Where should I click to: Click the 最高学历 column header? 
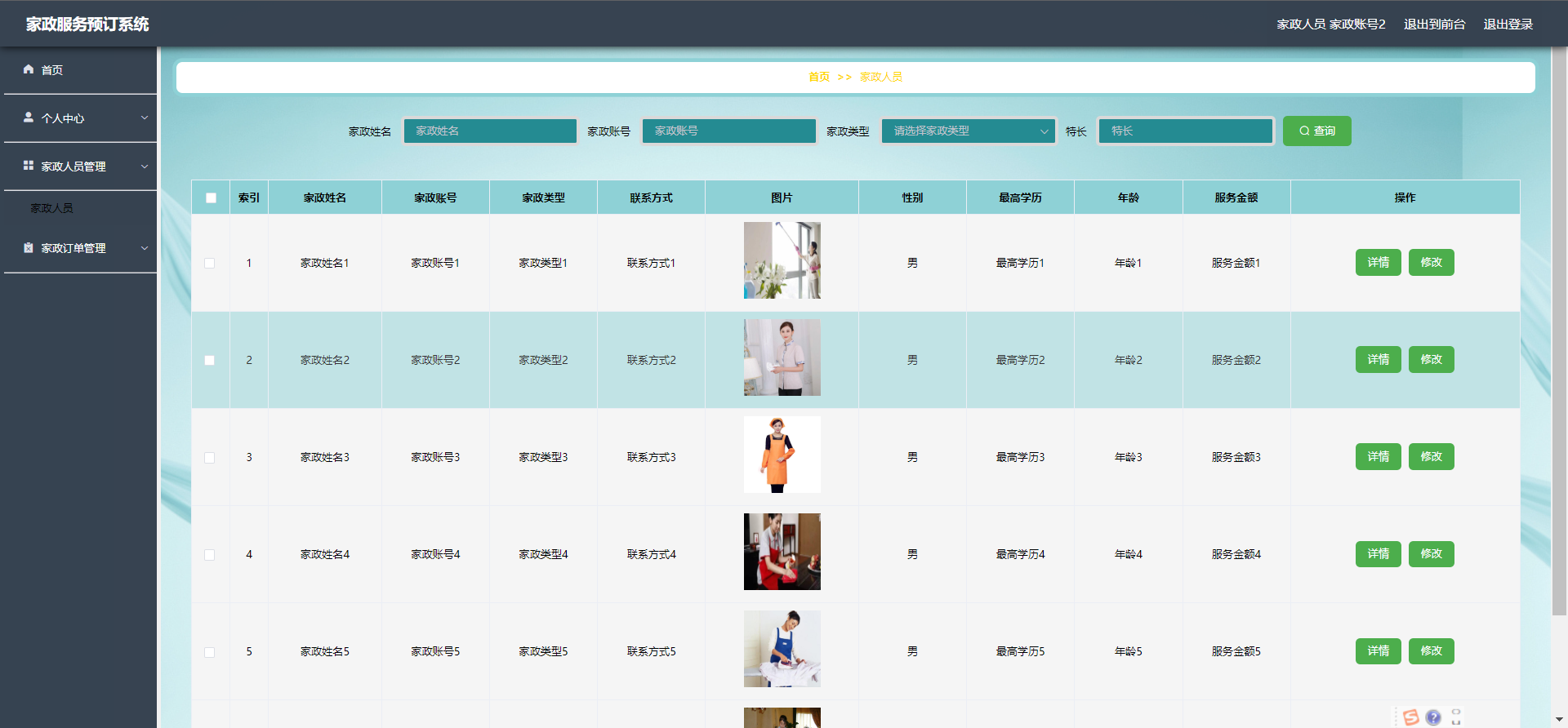point(1020,198)
